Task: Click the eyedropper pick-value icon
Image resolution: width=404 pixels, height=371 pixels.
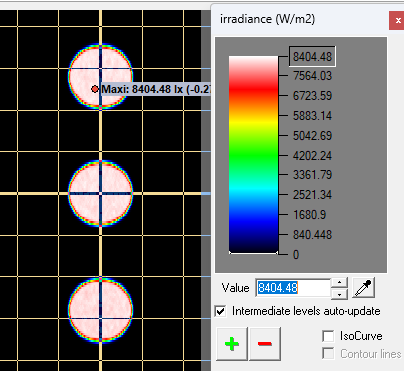Action: pyautogui.click(x=363, y=288)
